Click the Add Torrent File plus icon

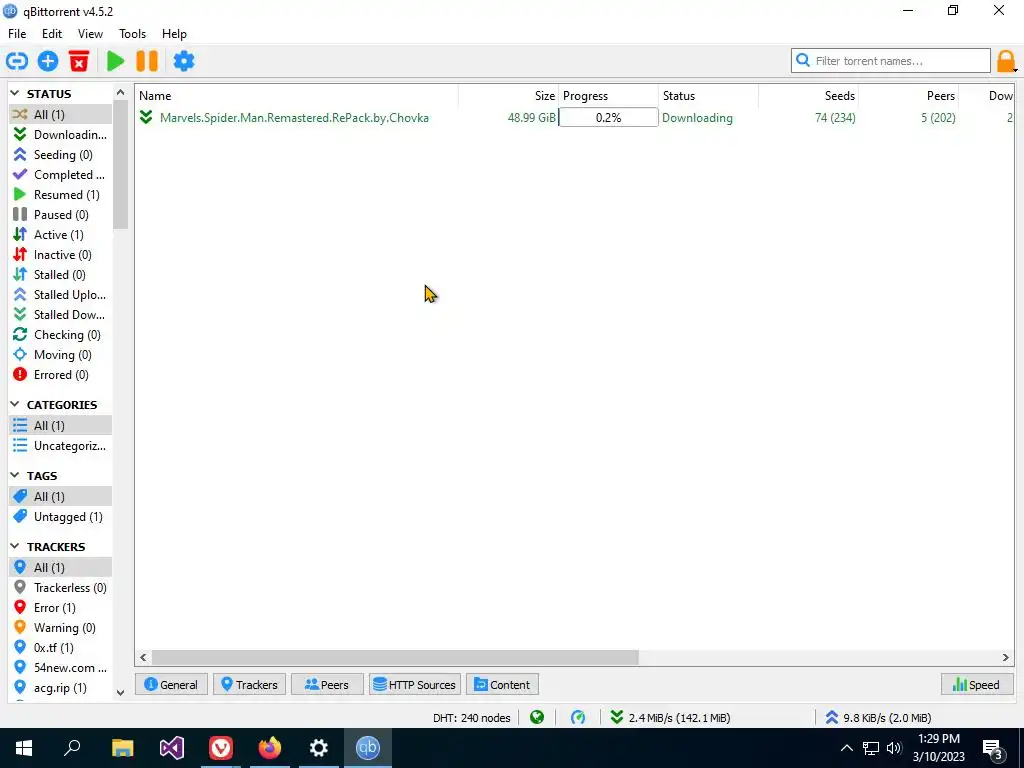[x=48, y=61]
